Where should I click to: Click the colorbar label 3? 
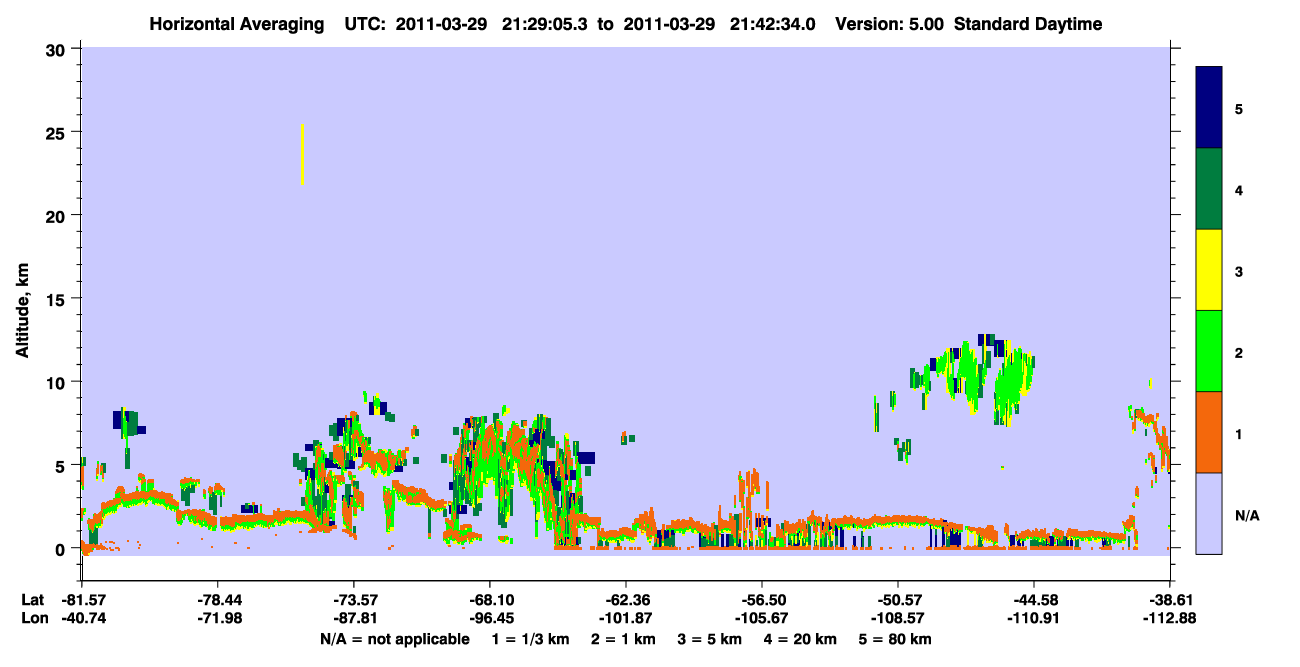1239,270
